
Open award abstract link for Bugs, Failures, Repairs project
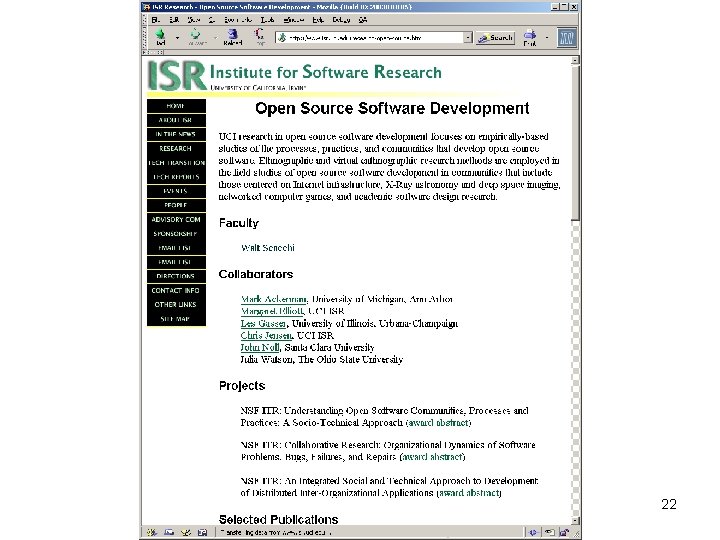point(433,457)
